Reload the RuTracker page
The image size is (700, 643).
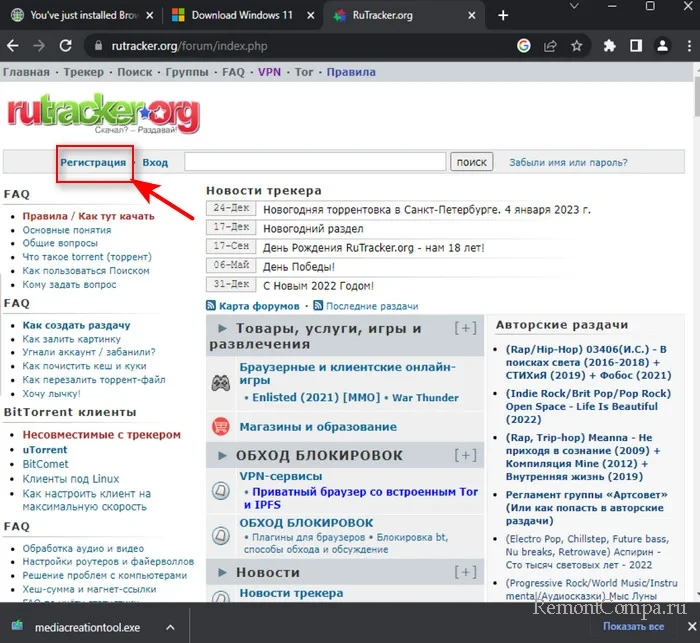[66, 46]
